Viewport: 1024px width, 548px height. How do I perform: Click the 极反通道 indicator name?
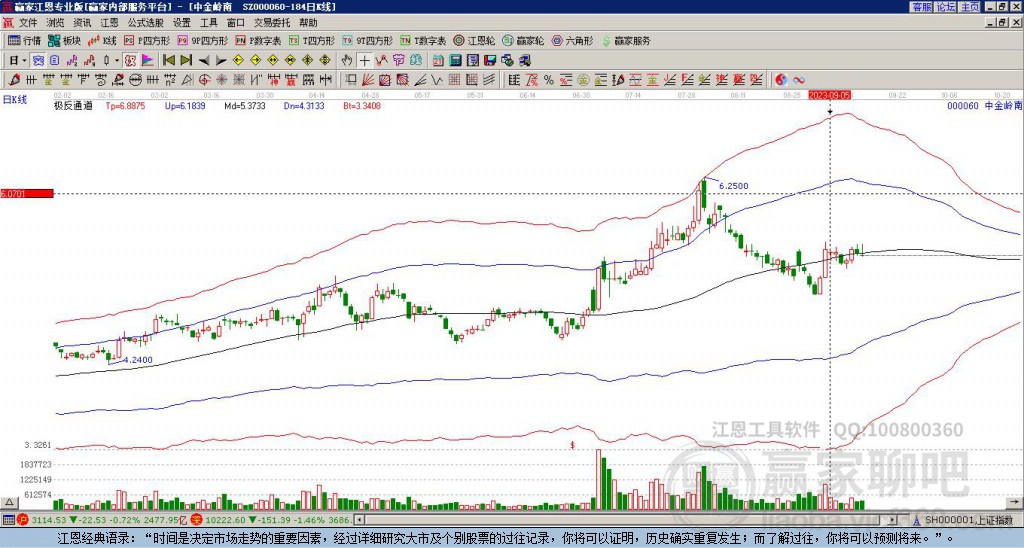(73, 105)
